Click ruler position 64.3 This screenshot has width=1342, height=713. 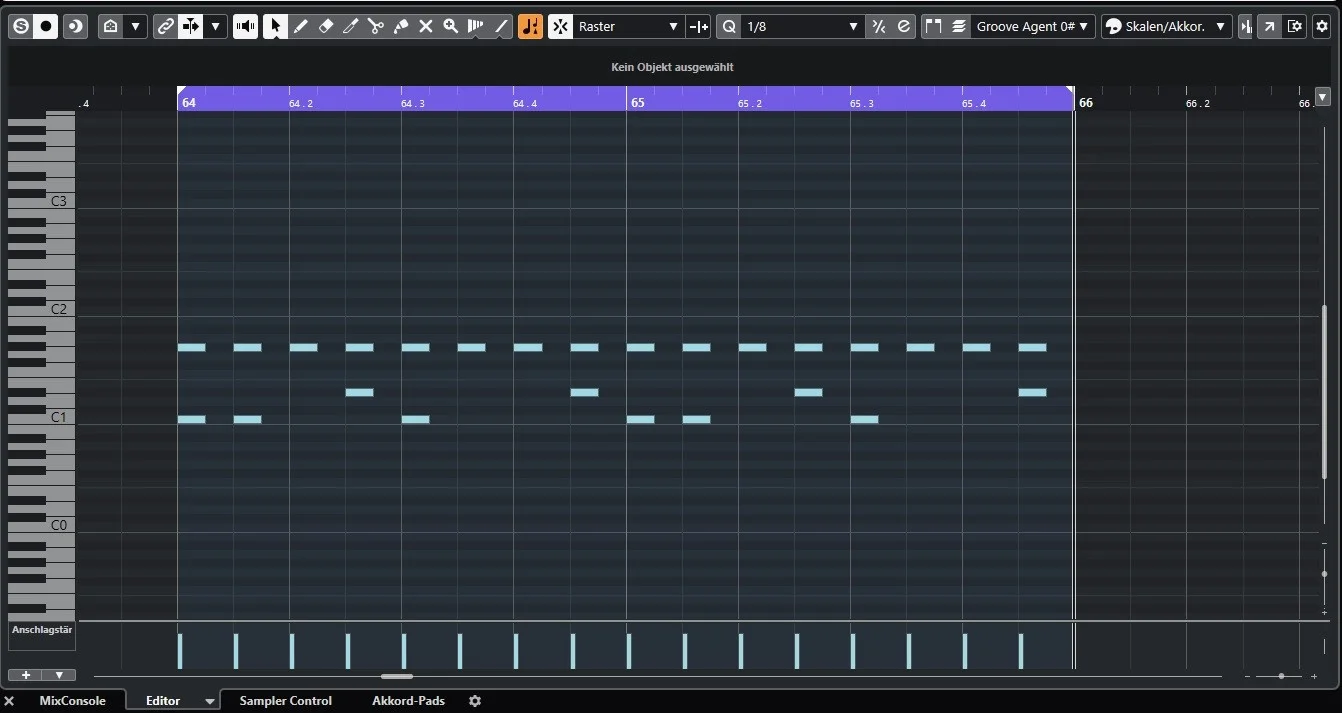coord(413,103)
